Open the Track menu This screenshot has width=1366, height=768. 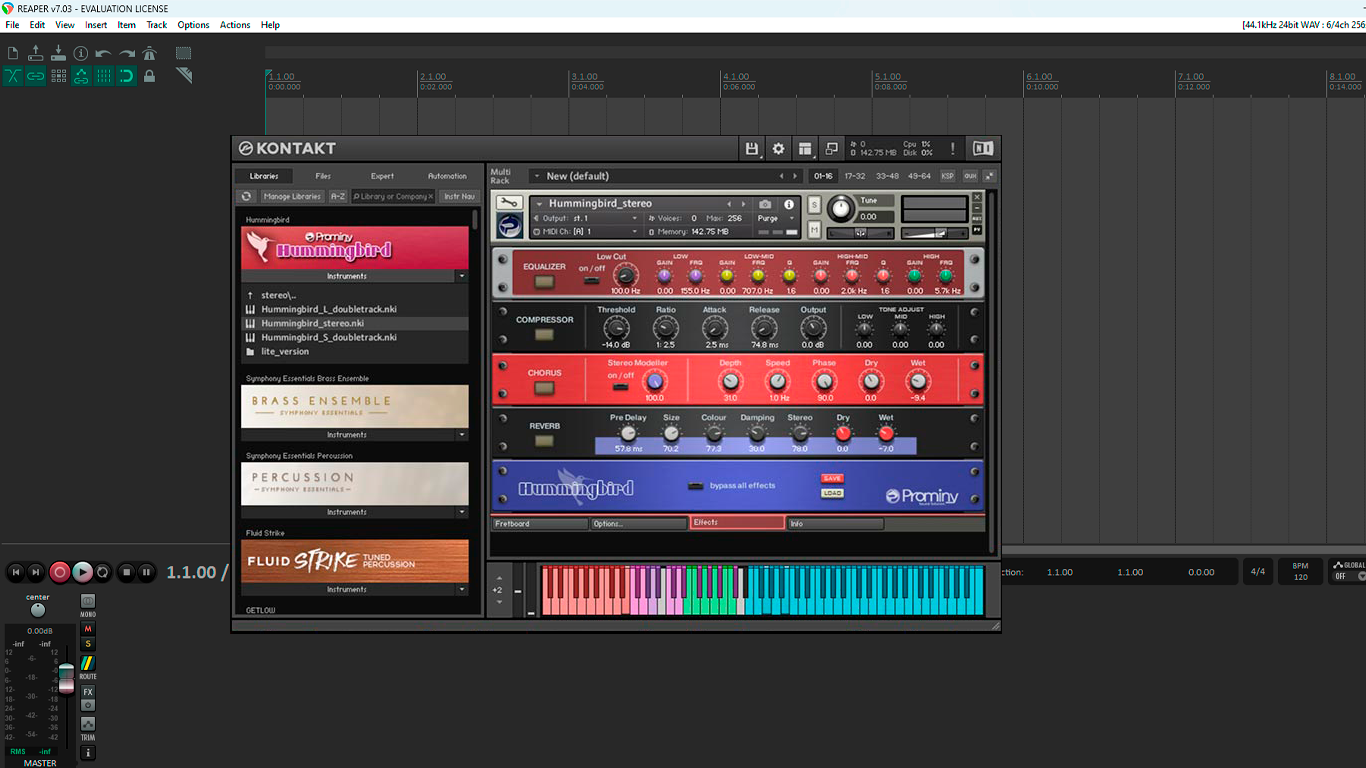157,25
